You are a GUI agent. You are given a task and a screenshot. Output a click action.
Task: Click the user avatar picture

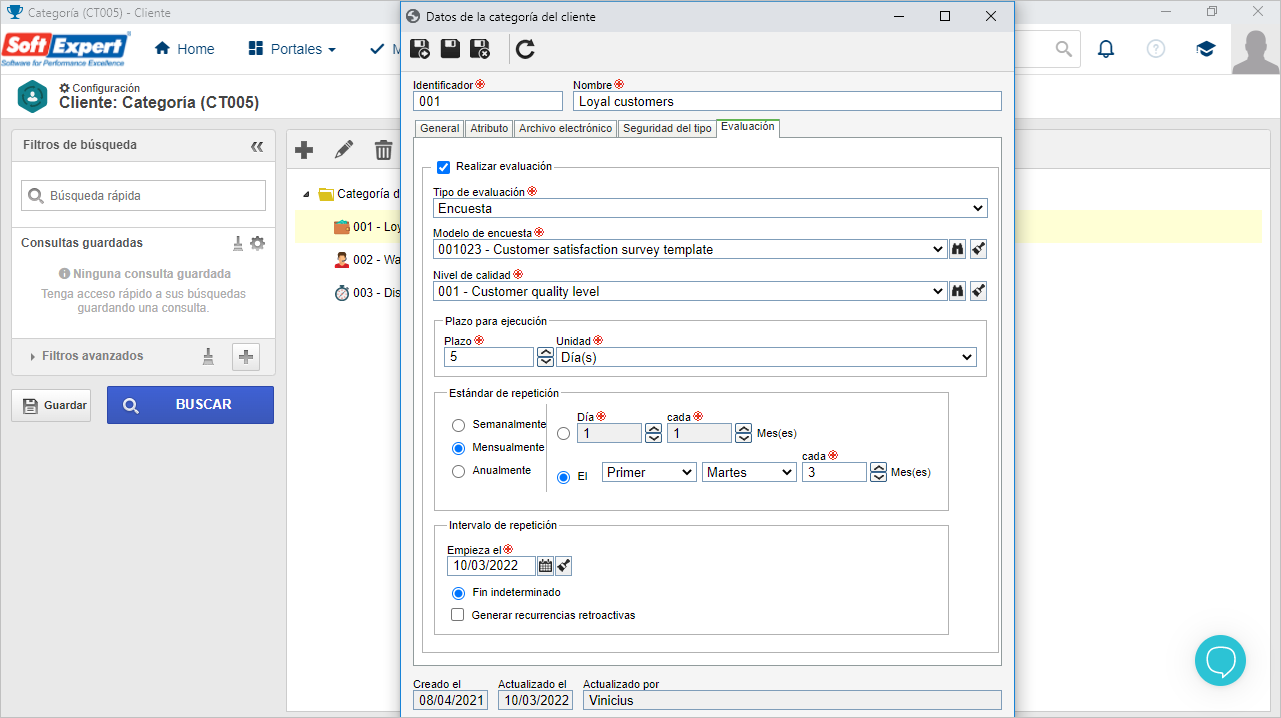(x=1256, y=51)
